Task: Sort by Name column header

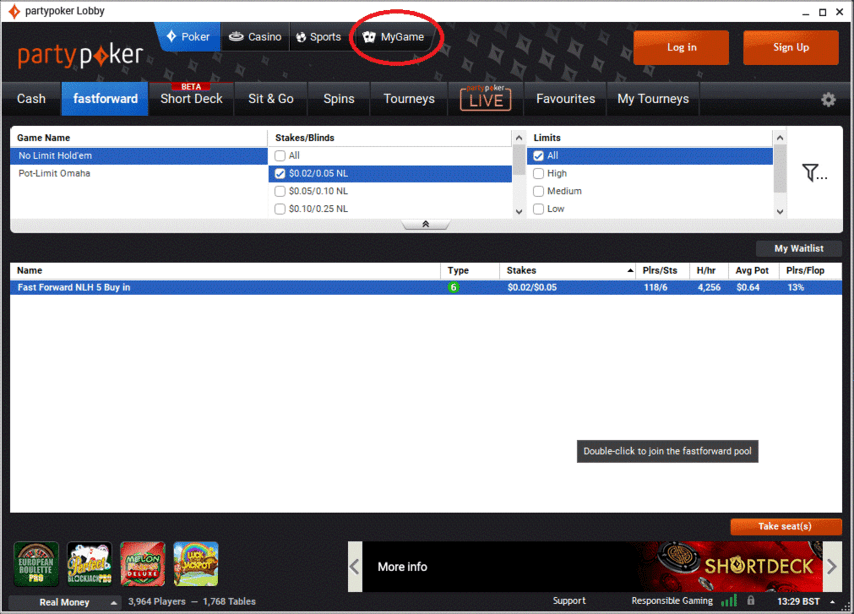Action: [x=225, y=271]
